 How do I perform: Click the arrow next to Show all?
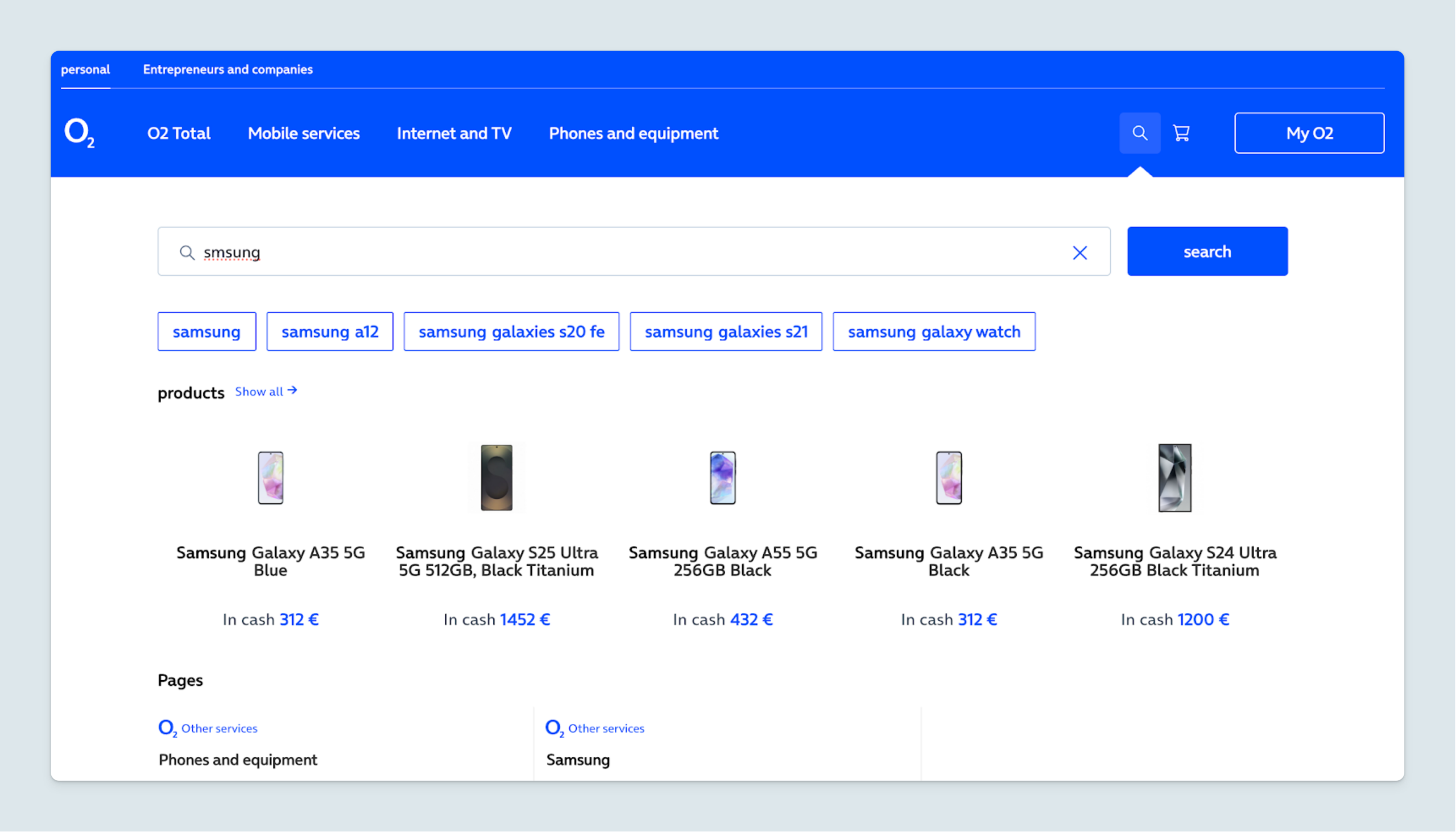[x=292, y=390]
